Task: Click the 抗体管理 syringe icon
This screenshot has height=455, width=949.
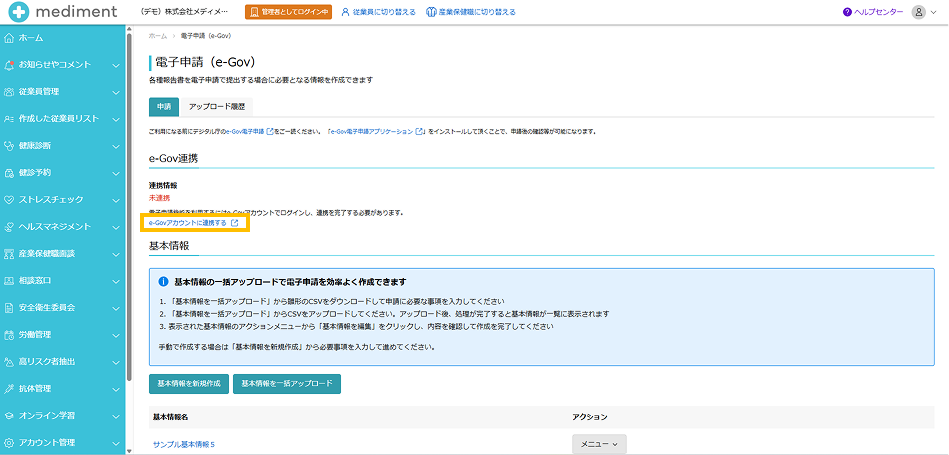Action: pos(8,388)
